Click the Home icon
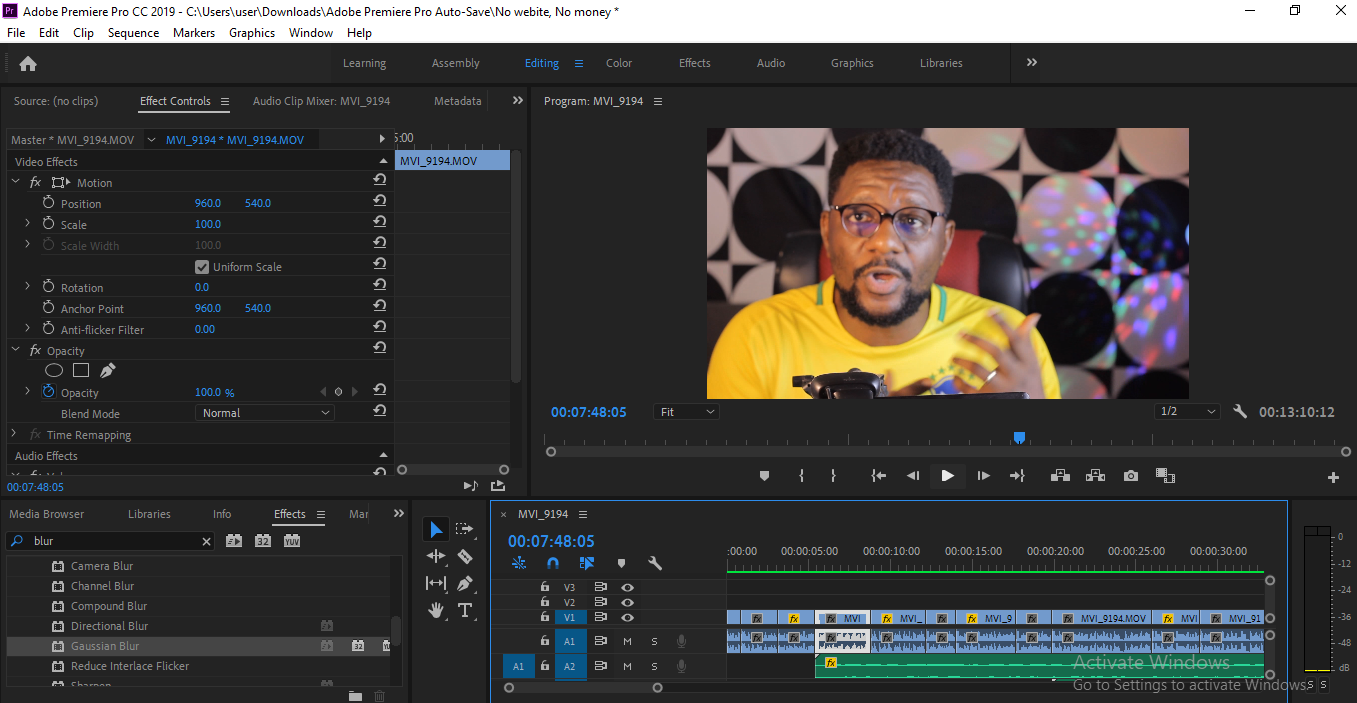This screenshot has height=703, width=1357. click(28, 63)
